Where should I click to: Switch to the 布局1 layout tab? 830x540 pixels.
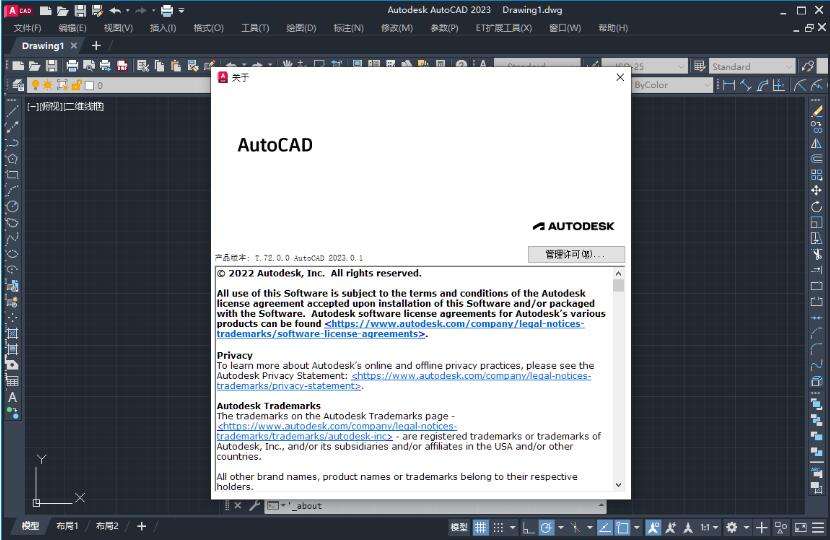coord(67,526)
